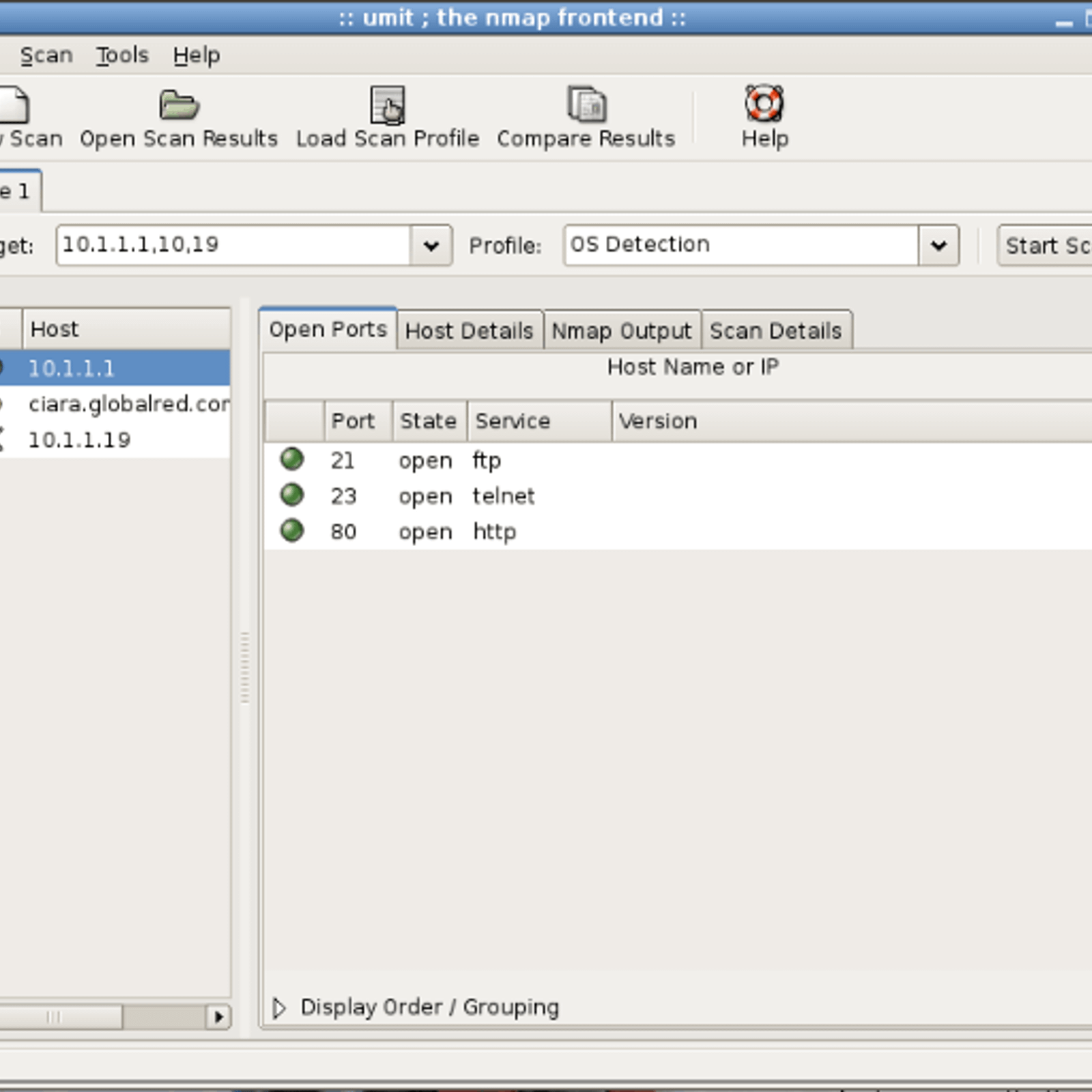Select host 10.1.1.1 in host list
1092x1092 pixels.
click(x=115, y=369)
